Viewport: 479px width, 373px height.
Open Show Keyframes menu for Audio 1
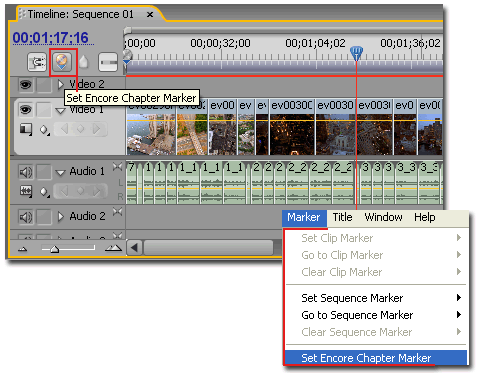[x=44, y=192]
